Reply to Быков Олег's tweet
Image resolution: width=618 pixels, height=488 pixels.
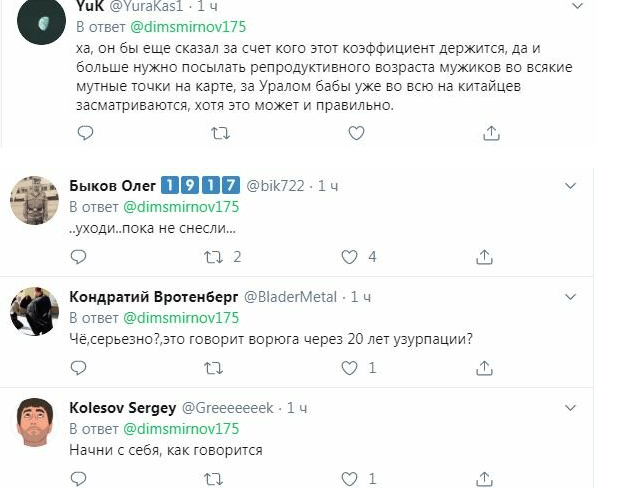click(x=84, y=257)
